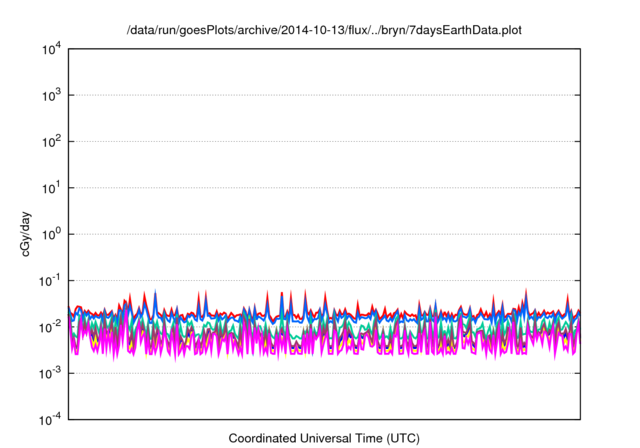Click the 'Coordinated Universal Time (UTC)' axis label
The image size is (640, 448).
pos(324,438)
